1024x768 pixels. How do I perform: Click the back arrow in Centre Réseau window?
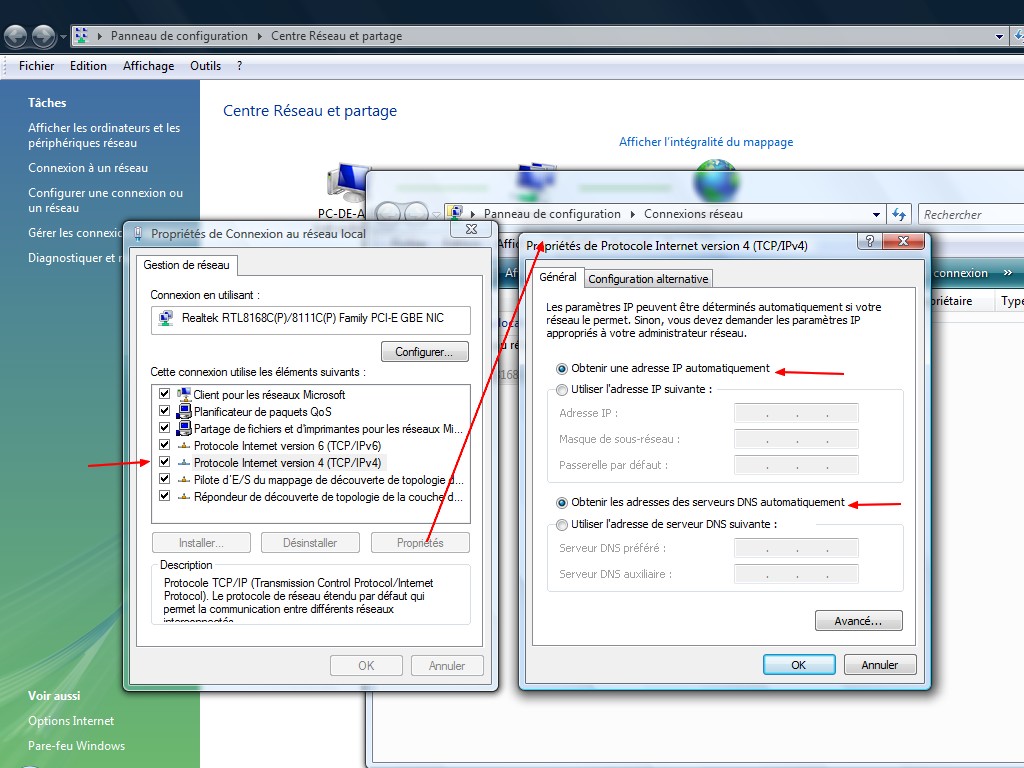click(16, 37)
